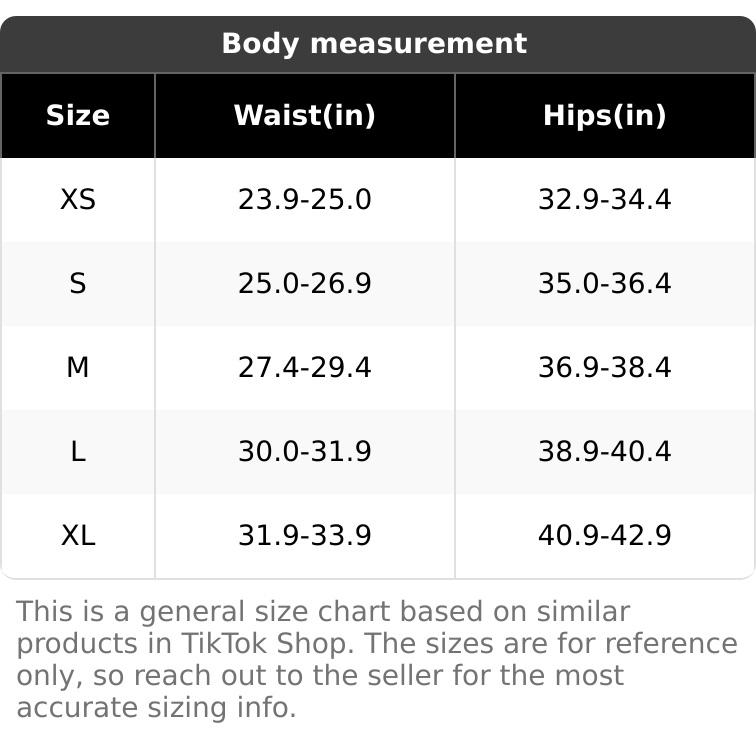Select waist value 23.9-25.0
756x740 pixels.
pos(305,200)
